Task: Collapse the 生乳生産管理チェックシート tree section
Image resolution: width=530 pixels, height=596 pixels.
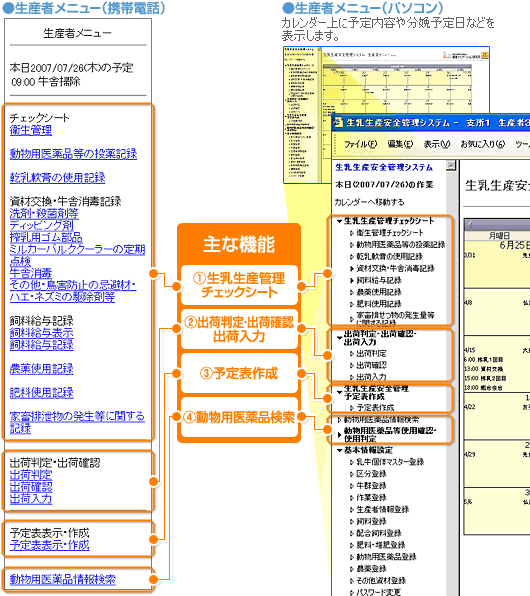Action: pyautogui.click(x=339, y=221)
